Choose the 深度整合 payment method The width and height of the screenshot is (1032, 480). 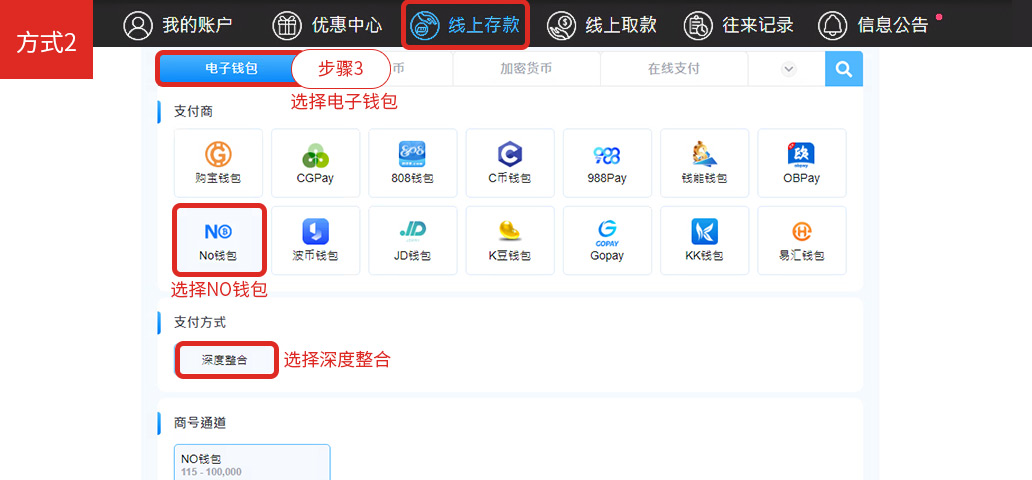(225, 360)
